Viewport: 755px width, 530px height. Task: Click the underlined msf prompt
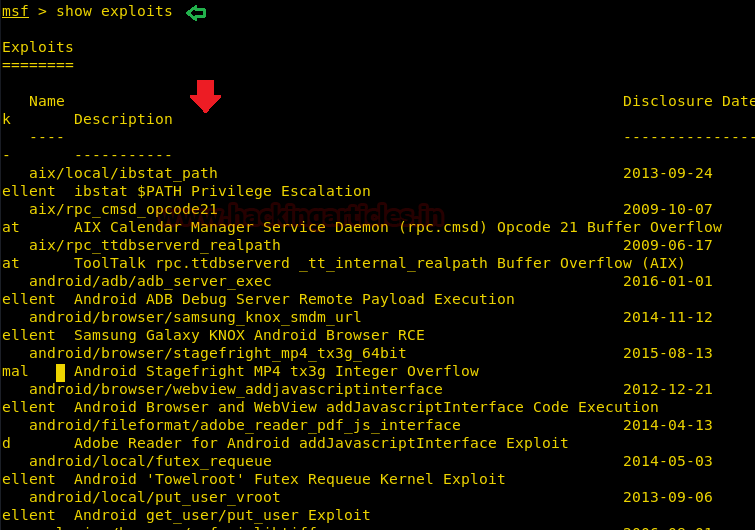15,11
